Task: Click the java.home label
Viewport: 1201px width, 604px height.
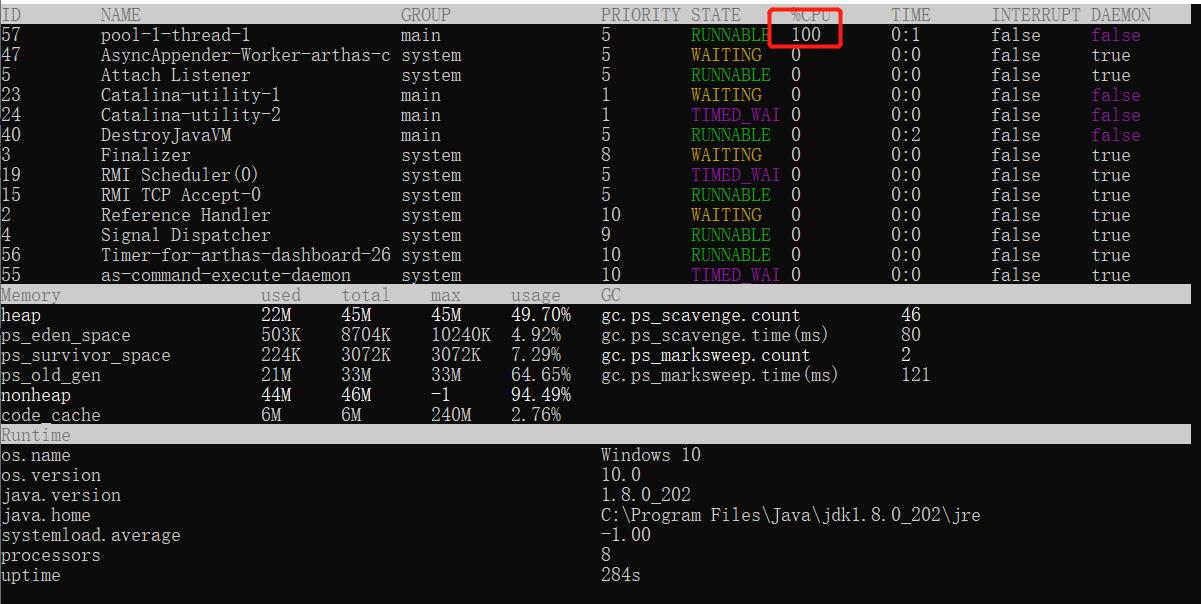Action: coord(46,515)
